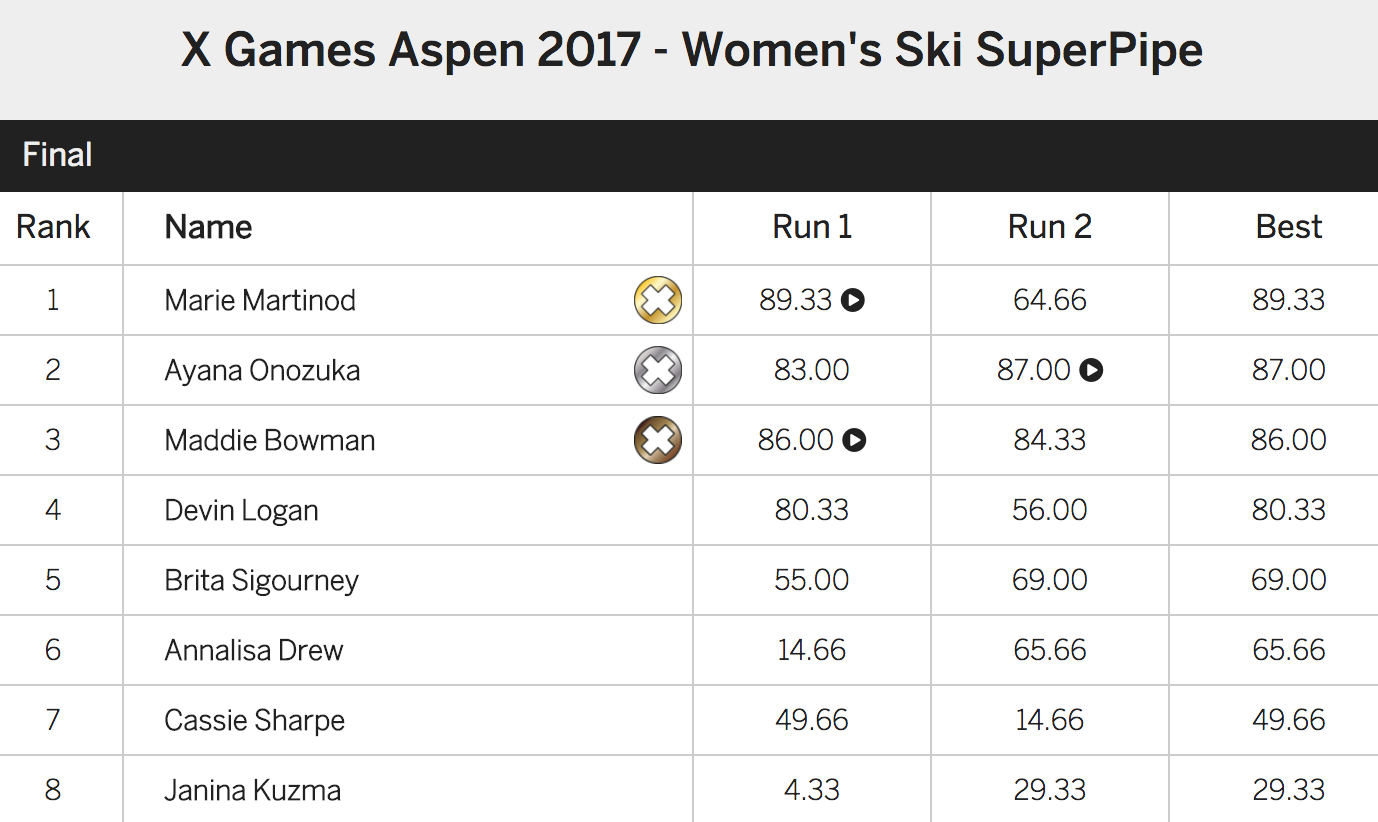Click the Best column header
This screenshot has height=822, width=1378.
1289,227
